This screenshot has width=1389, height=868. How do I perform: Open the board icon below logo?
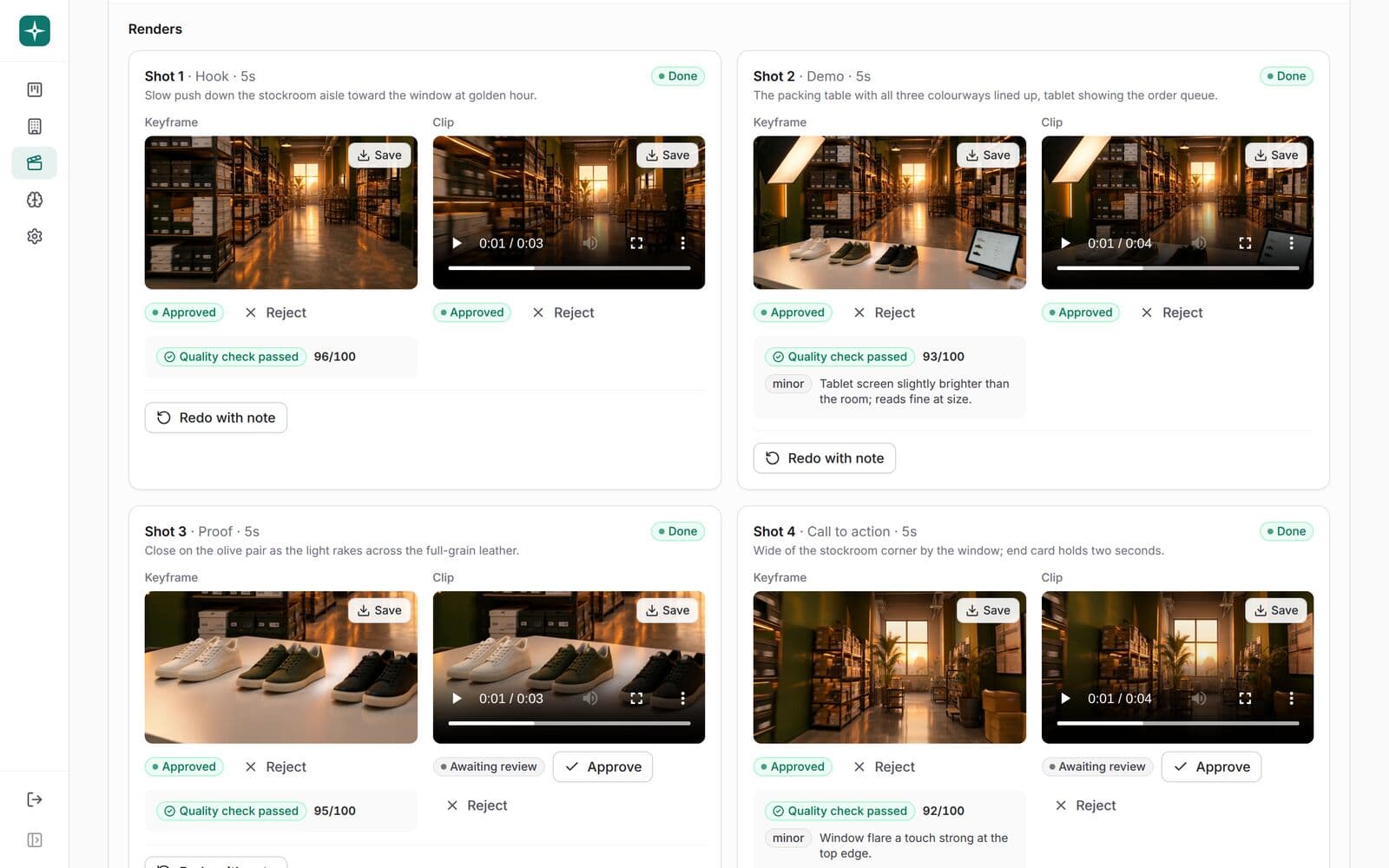pos(35,89)
